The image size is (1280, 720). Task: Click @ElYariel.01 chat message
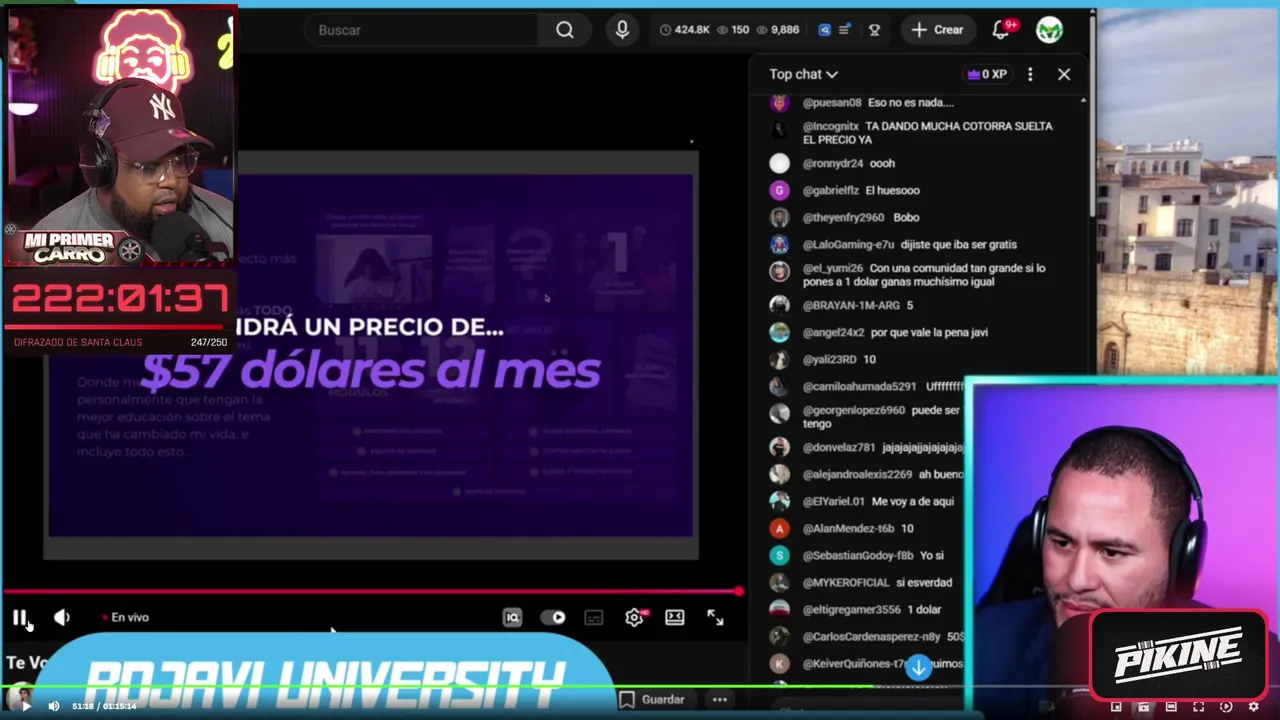877,501
